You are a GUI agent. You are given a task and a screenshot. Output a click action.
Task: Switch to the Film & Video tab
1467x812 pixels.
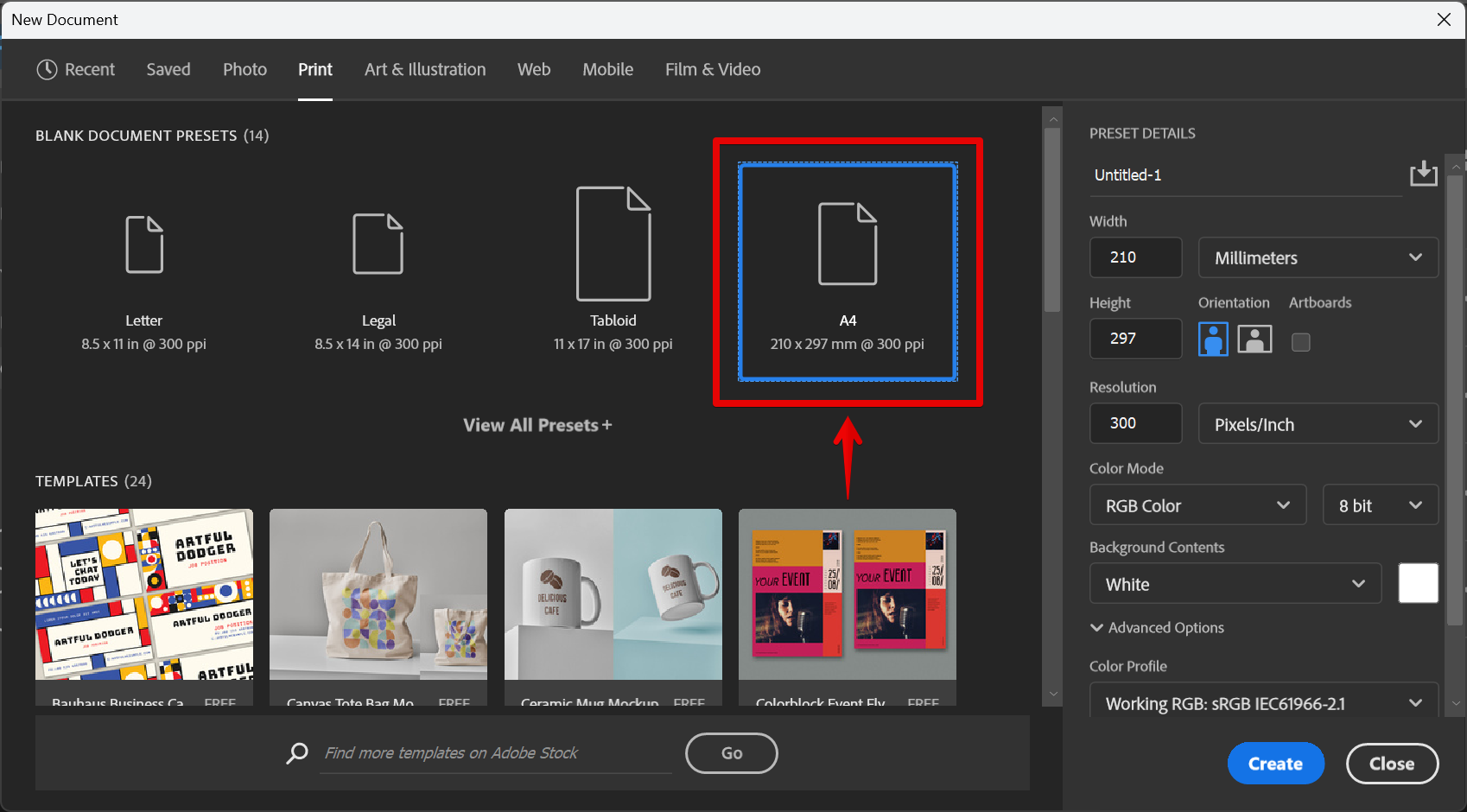pos(713,69)
